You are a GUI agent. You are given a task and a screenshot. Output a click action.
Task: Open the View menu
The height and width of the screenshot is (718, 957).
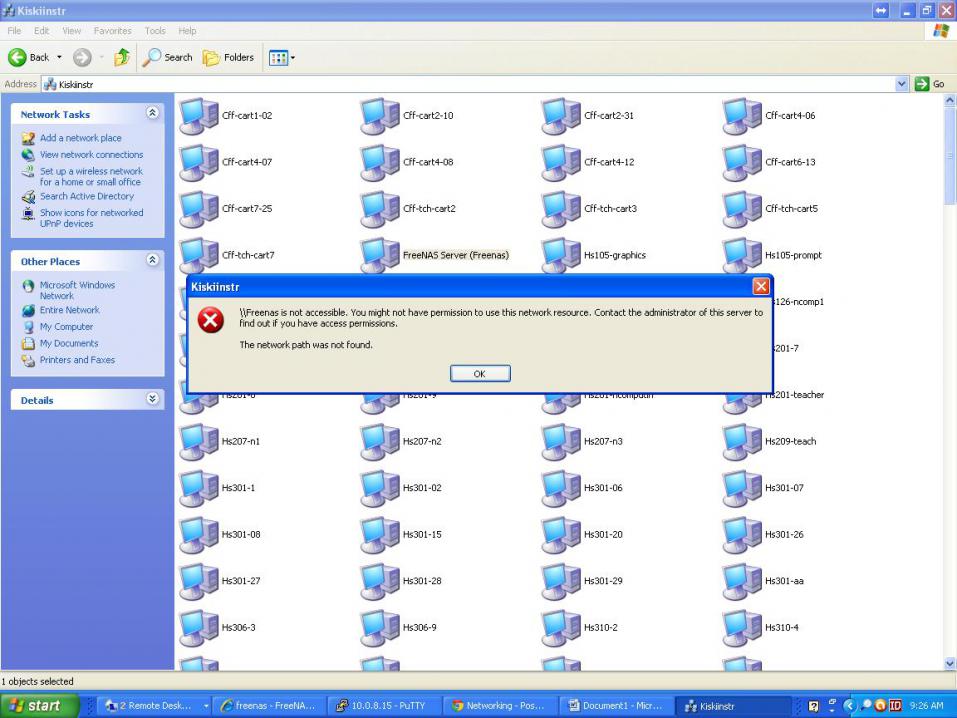point(71,31)
